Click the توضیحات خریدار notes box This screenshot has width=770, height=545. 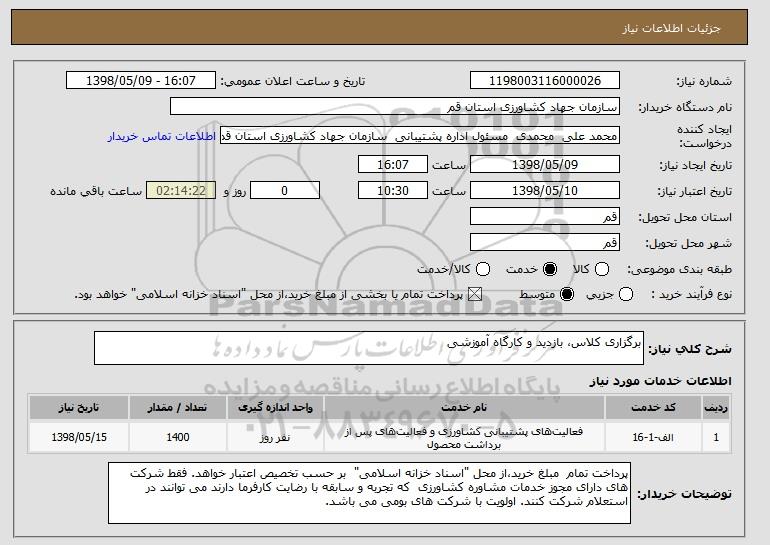pos(369,492)
